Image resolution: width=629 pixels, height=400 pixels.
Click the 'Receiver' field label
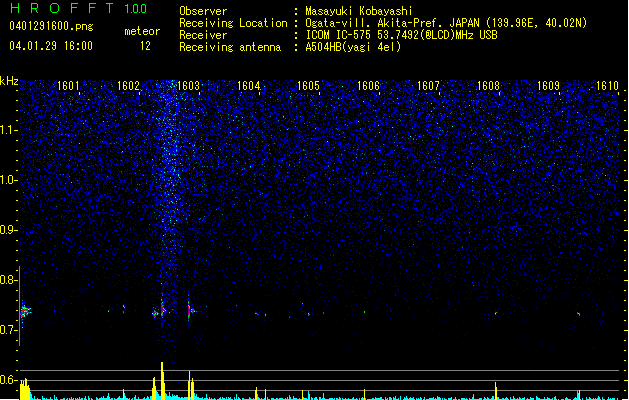(x=203, y=35)
